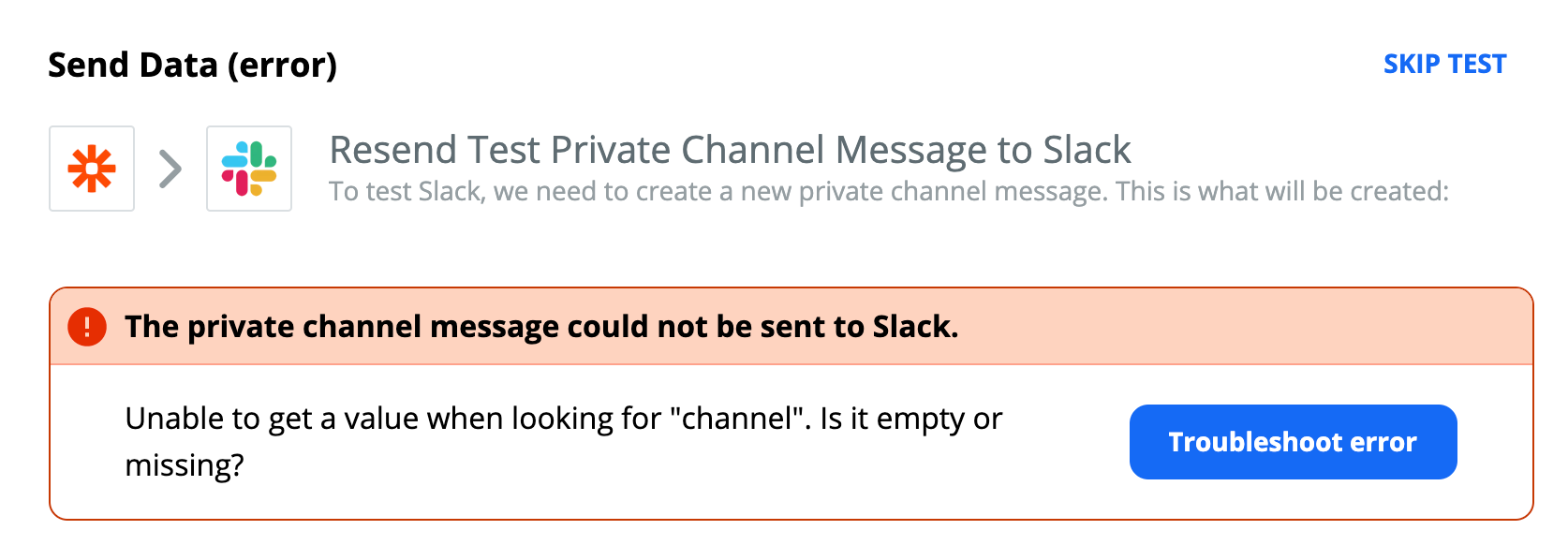The width and height of the screenshot is (1568, 545).
Task: Select the Send Data (error) heading
Action: (x=192, y=66)
